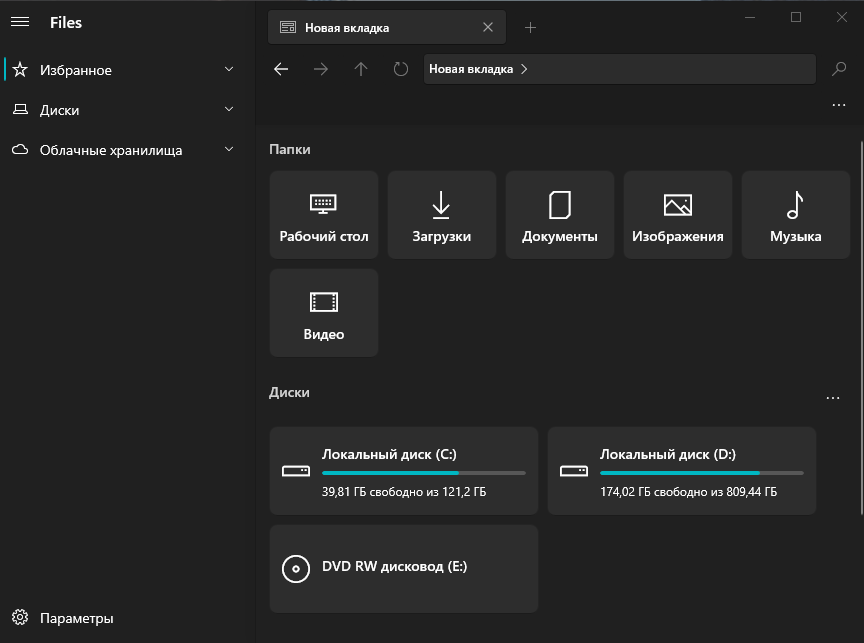Viewport: 864px width, 643px height.
Task: Click the Files app title
Action: tap(66, 23)
